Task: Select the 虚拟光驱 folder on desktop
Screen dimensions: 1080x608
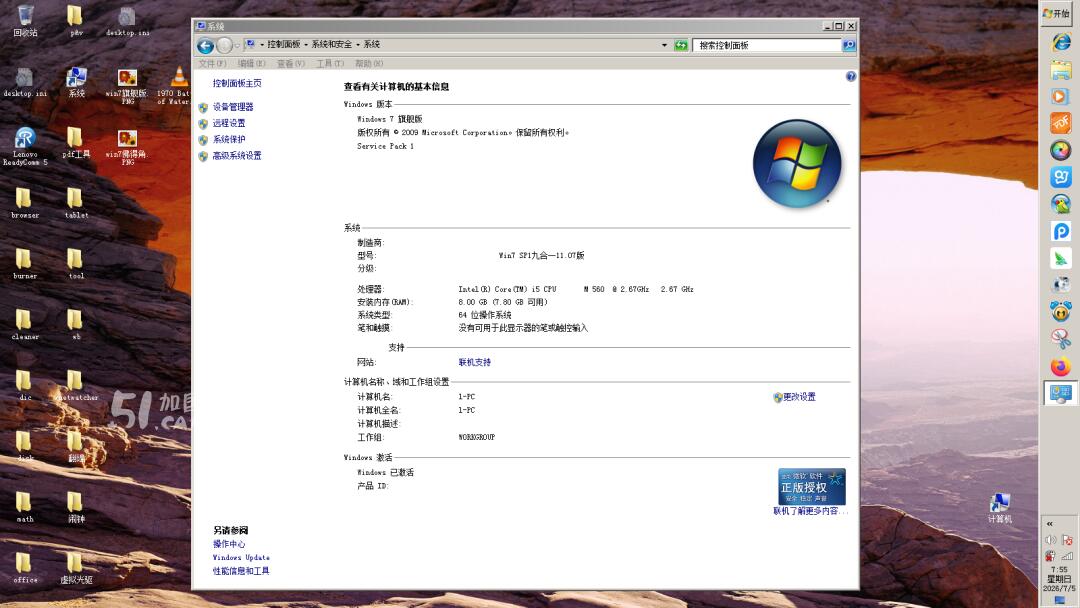Action: 76,567
